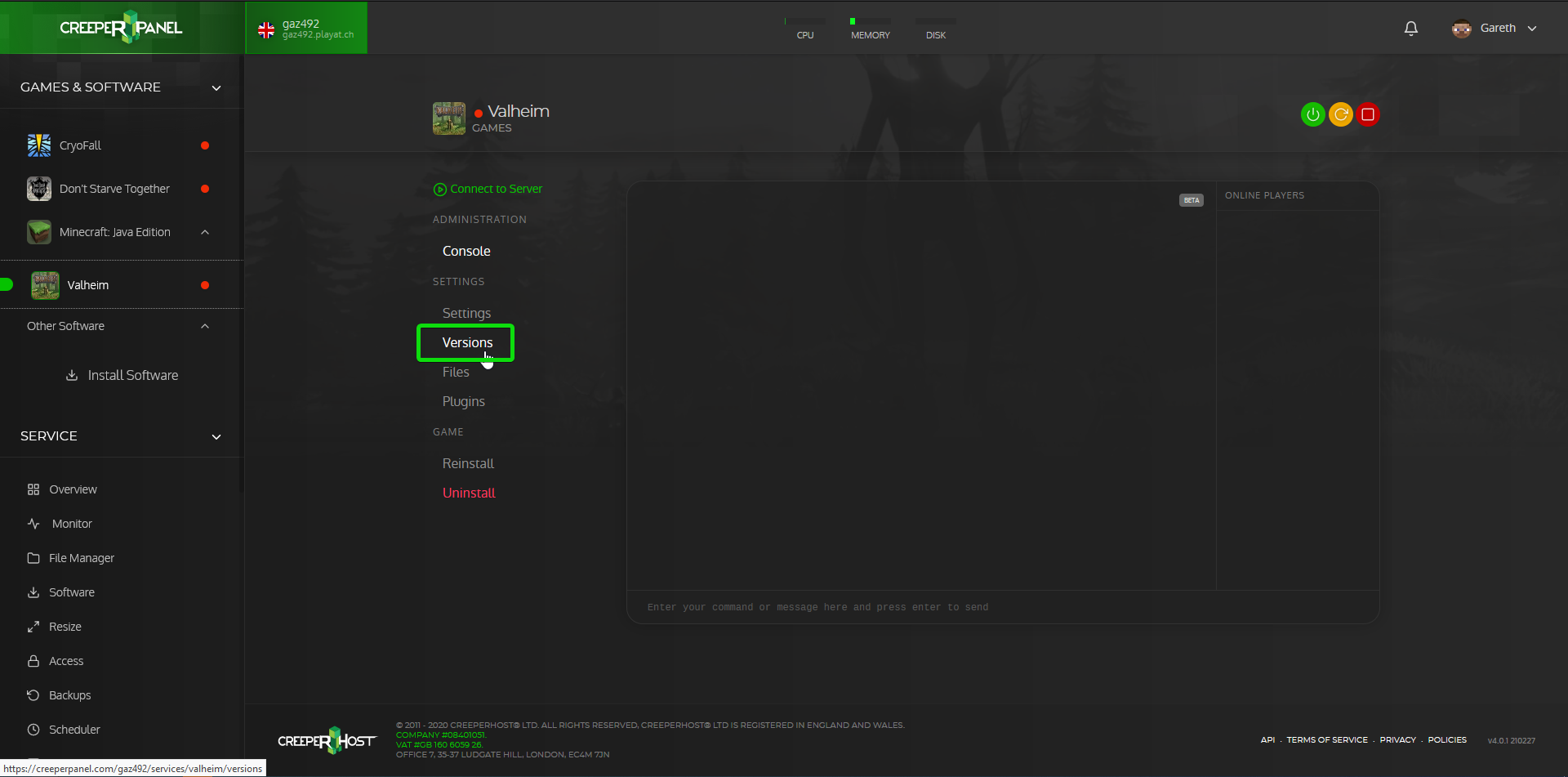Viewport: 1568px width, 777px height.
Task: Click the Backups restore icon
Action: [x=33, y=695]
